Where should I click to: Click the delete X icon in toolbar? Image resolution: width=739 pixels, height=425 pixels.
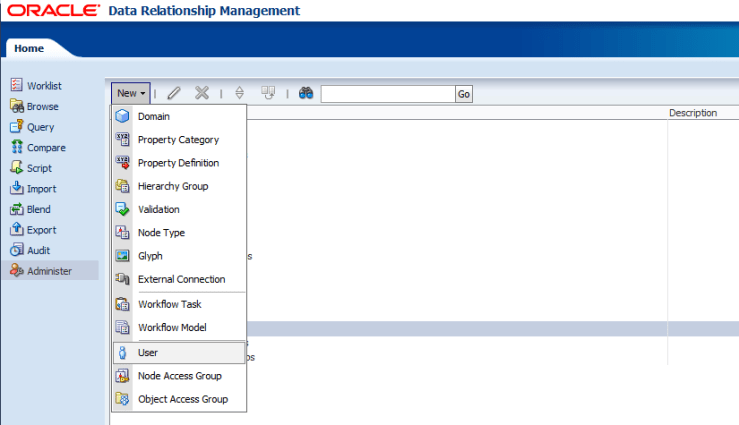tap(202, 93)
